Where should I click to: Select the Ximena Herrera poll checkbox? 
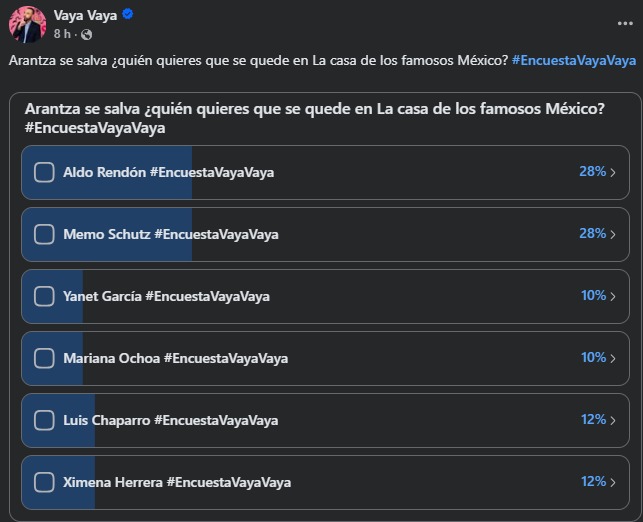point(44,482)
